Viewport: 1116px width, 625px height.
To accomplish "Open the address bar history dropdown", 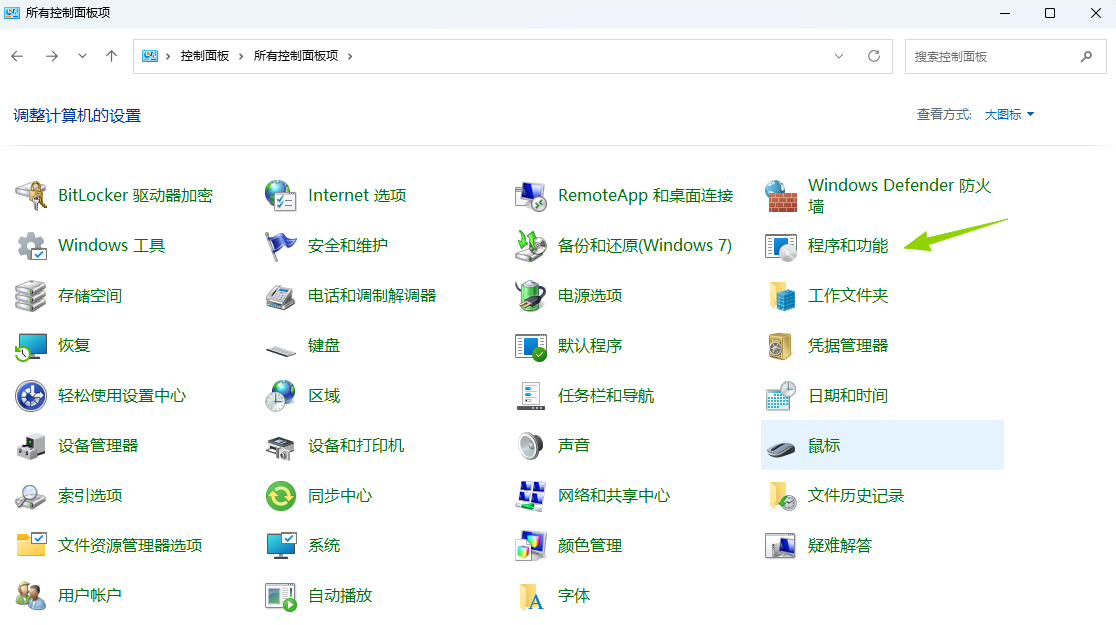I will [x=839, y=56].
